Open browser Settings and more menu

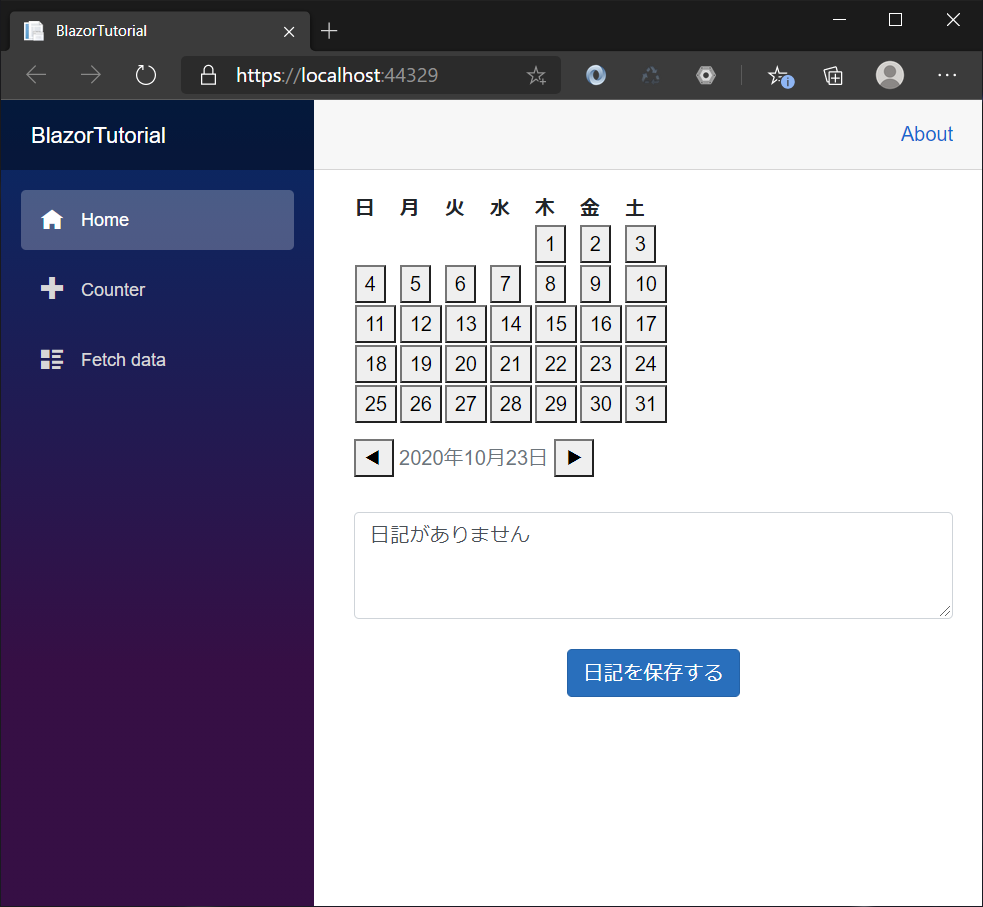point(947,75)
